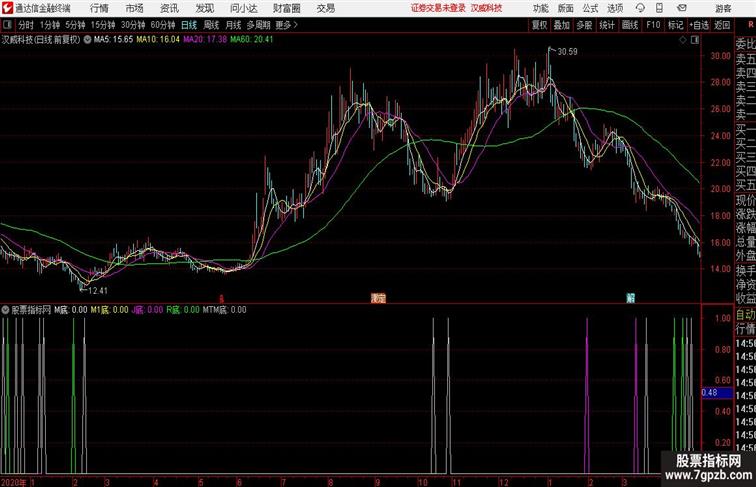Open the 资讯 menu
Image resolution: width=756 pixels, height=487 pixels.
click(x=170, y=8)
